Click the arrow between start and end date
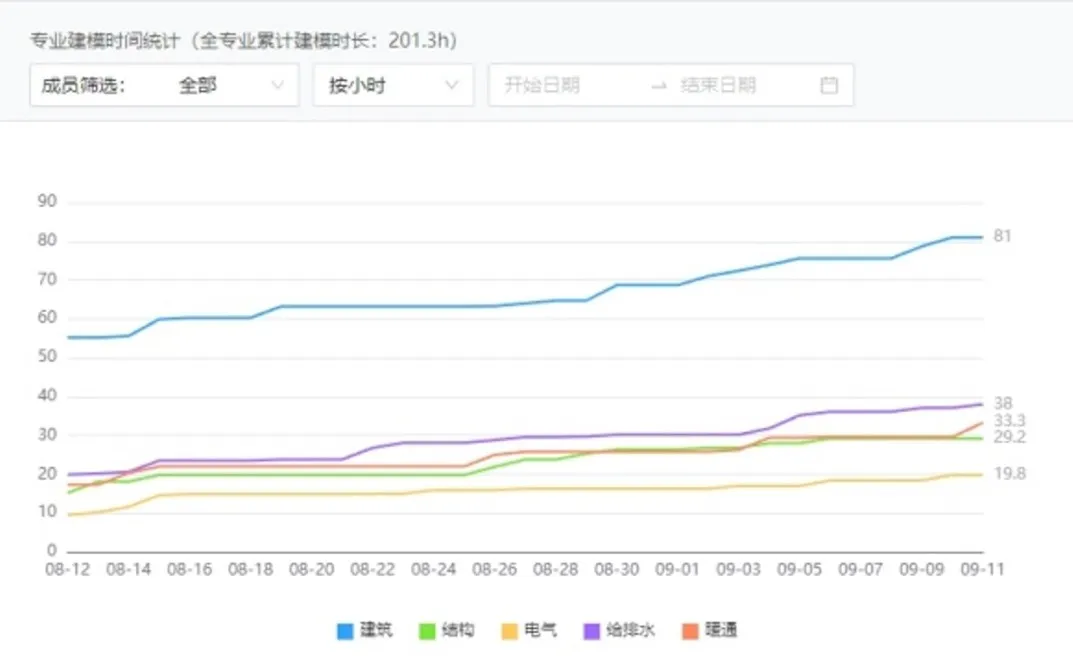Screen dimensions: 1073x668 point(658,86)
